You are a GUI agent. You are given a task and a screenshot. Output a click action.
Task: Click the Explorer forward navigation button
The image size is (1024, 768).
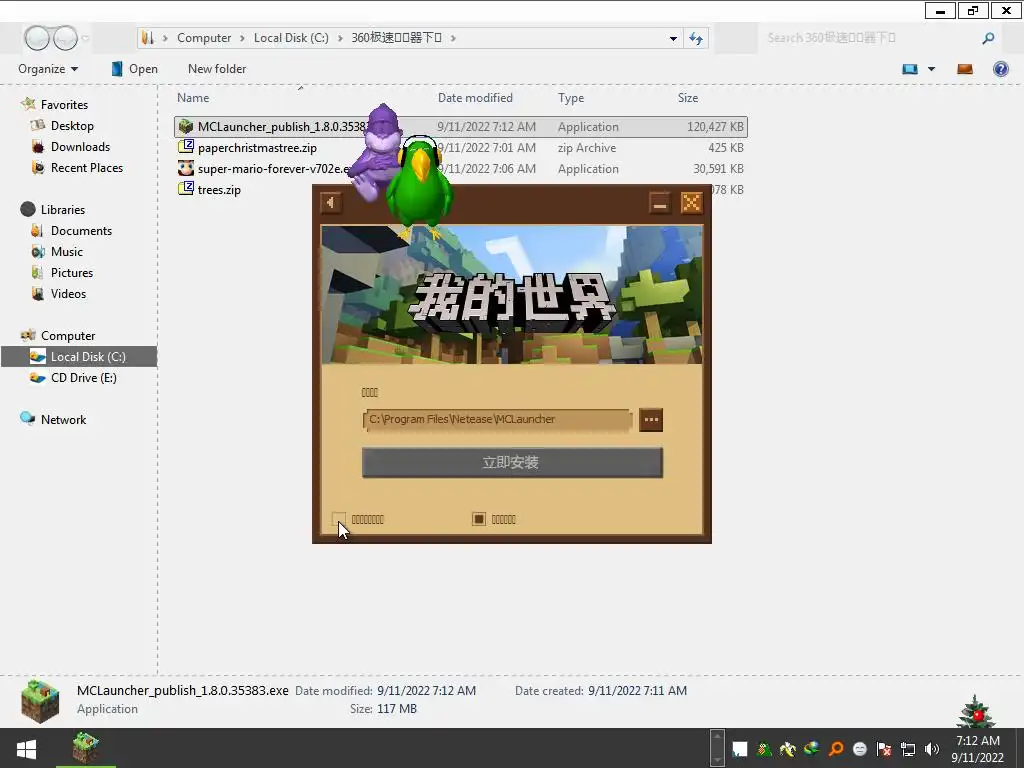[65, 38]
